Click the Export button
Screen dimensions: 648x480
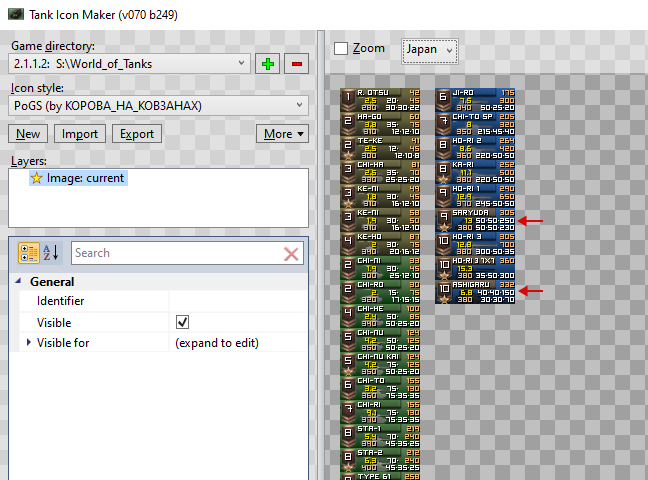point(137,134)
